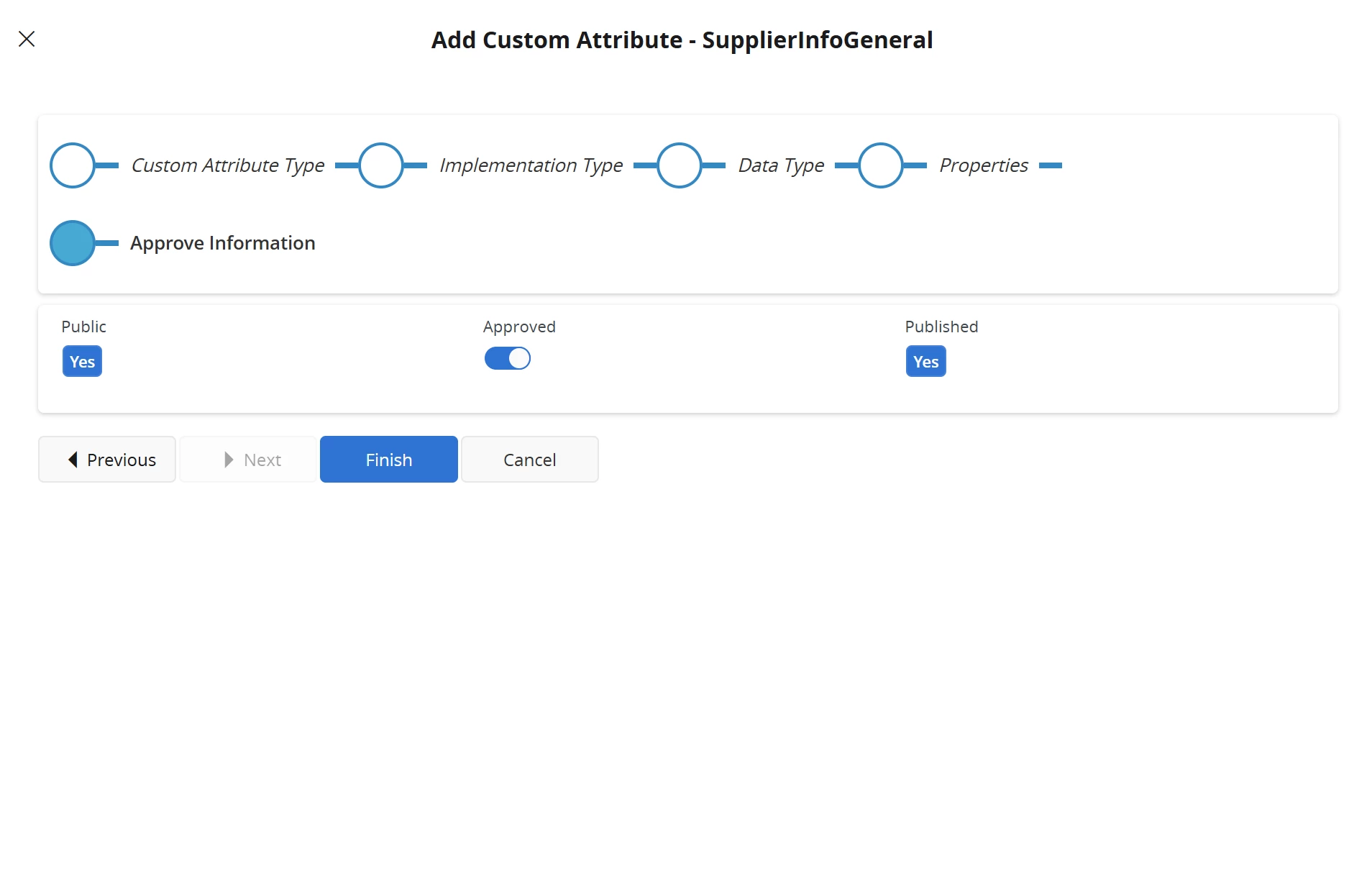Select the Approve Information step label
The height and width of the screenshot is (889, 1372).
[x=223, y=243]
